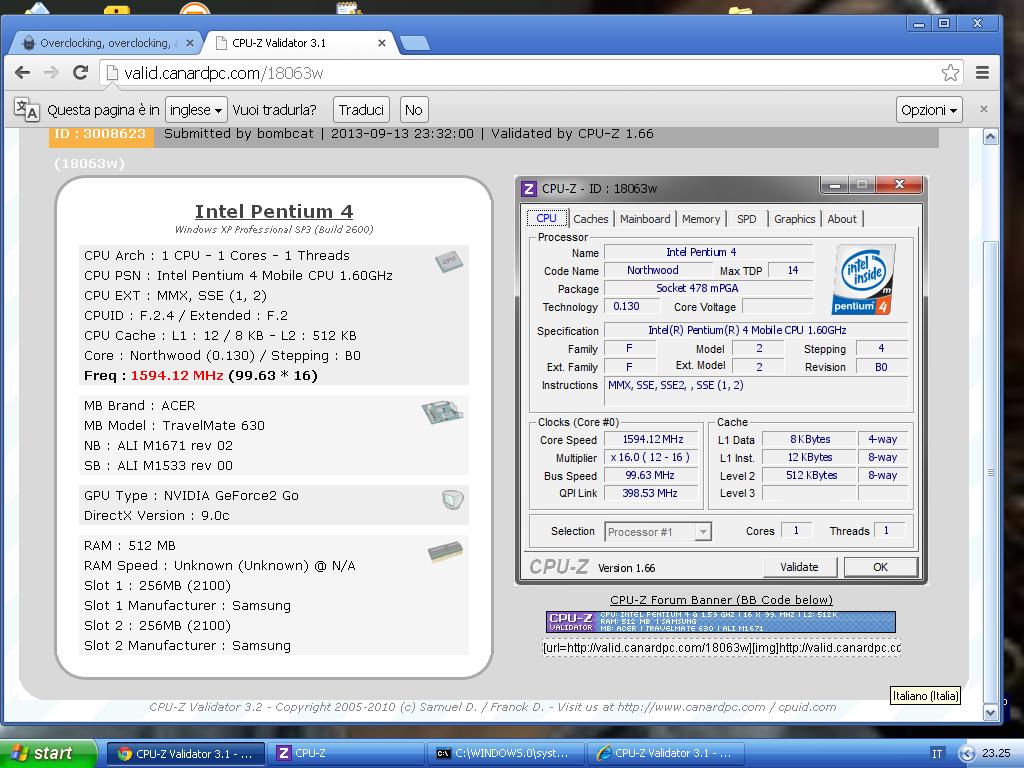This screenshot has width=1024, height=768.
Task: Click the CPU chip icon
Action: pyautogui.click(x=449, y=261)
